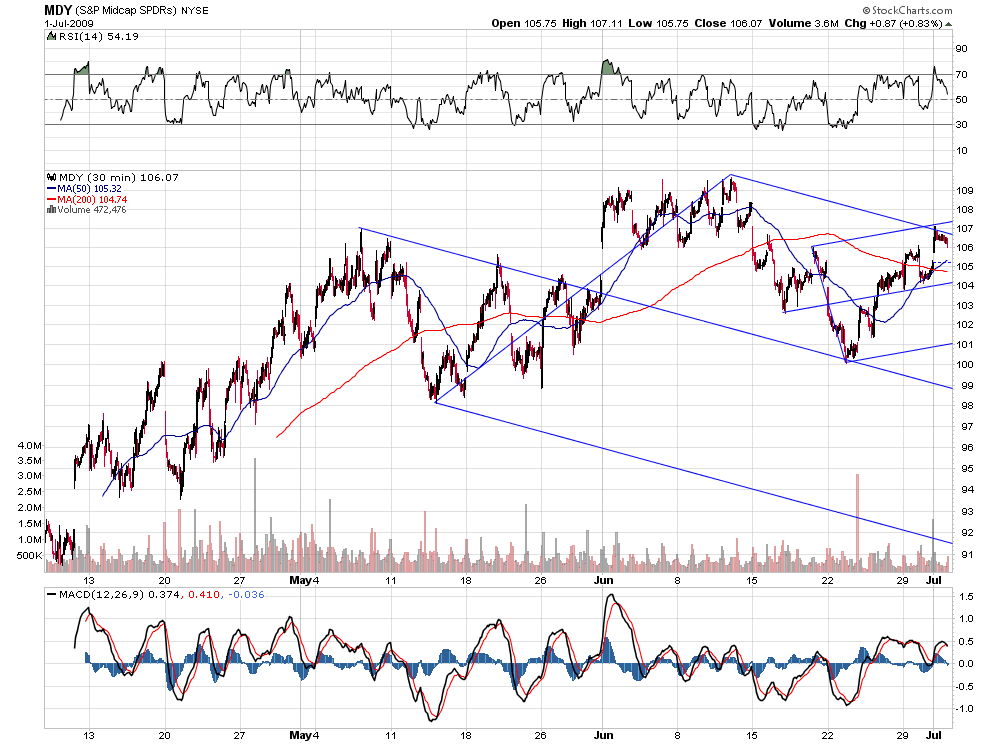Click the Close value 106.07
Viewport: 990px width, 744px height.
[x=746, y=23]
